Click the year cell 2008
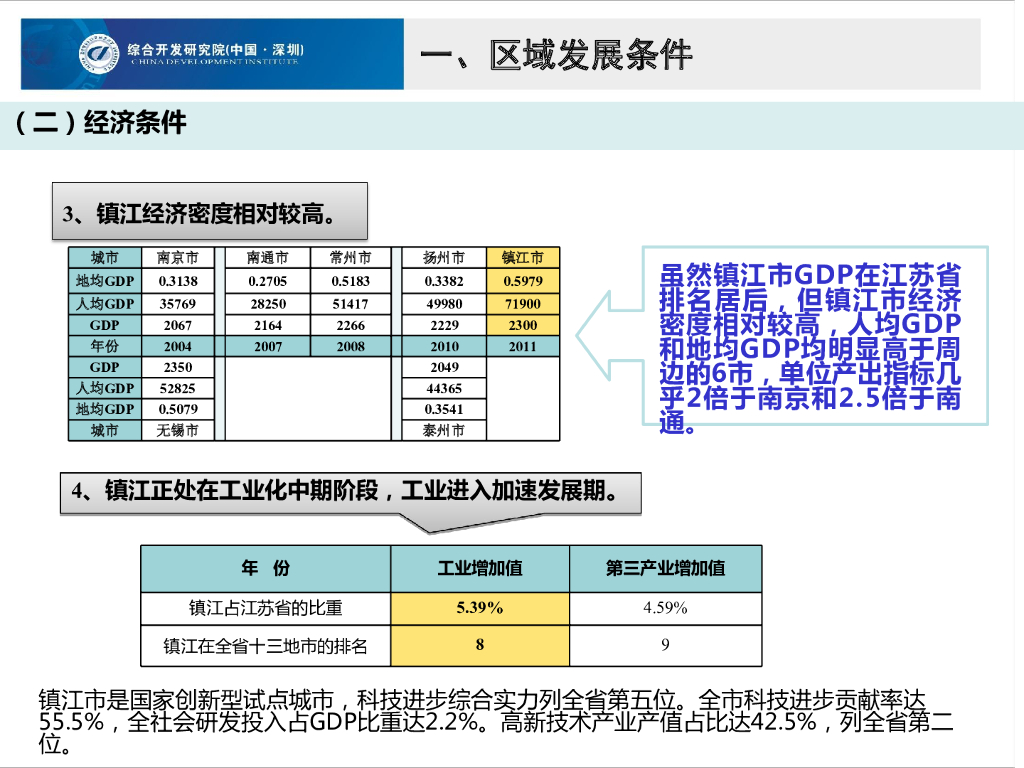The width and height of the screenshot is (1024, 768). coord(351,346)
